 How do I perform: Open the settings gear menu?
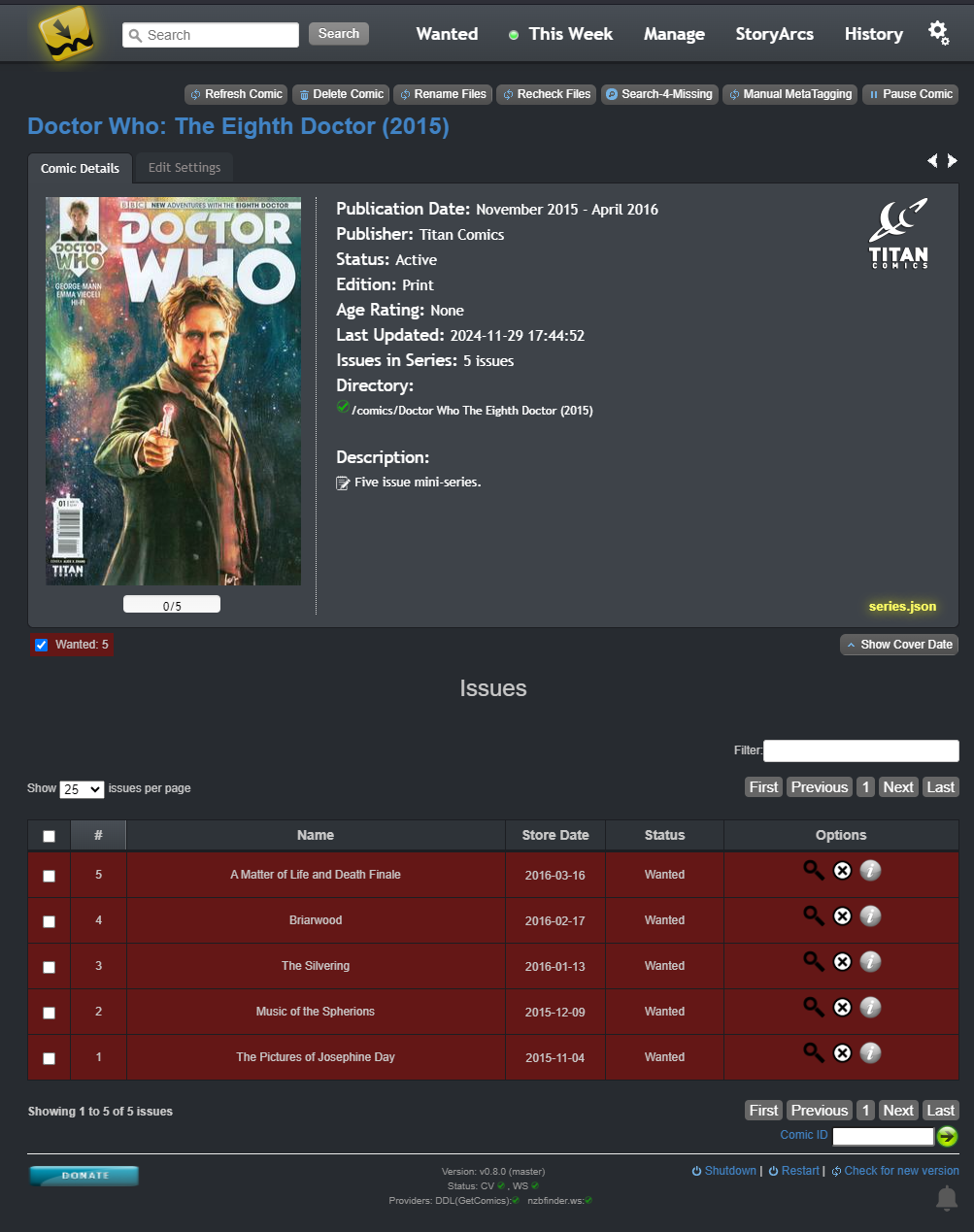[938, 33]
